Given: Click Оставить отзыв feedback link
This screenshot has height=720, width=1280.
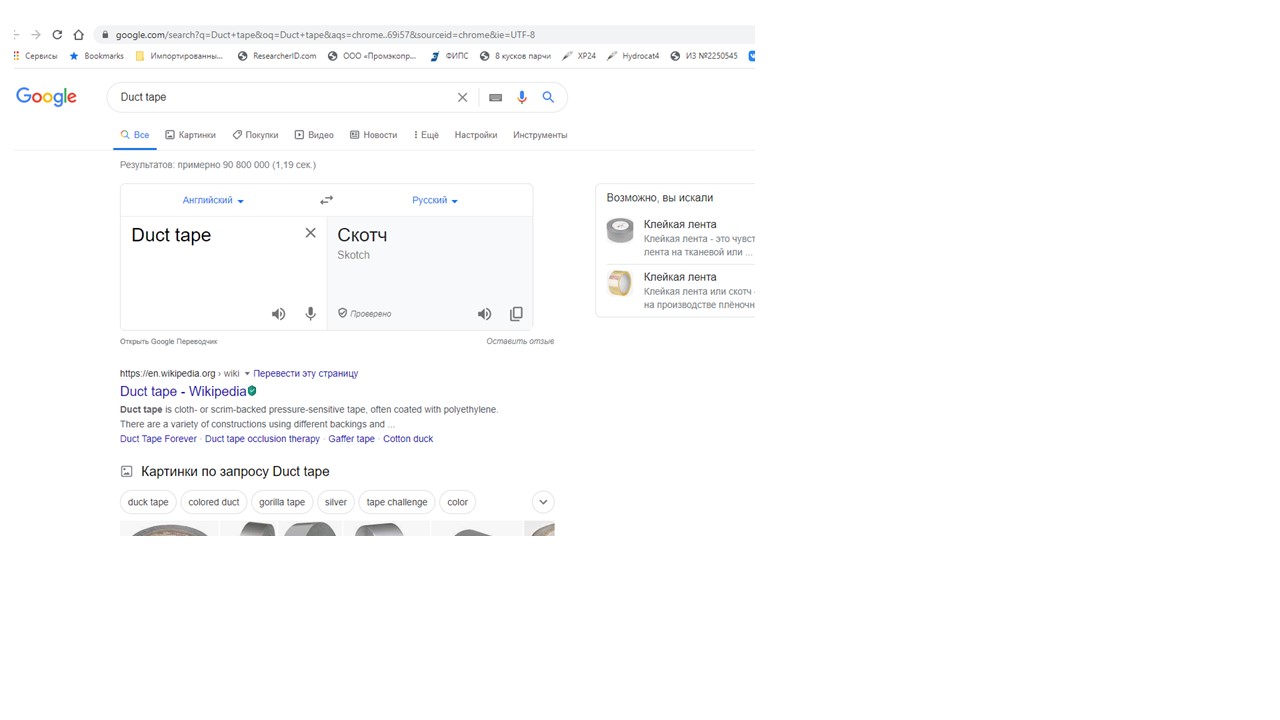Looking at the screenshot, I should click(520, 342).
